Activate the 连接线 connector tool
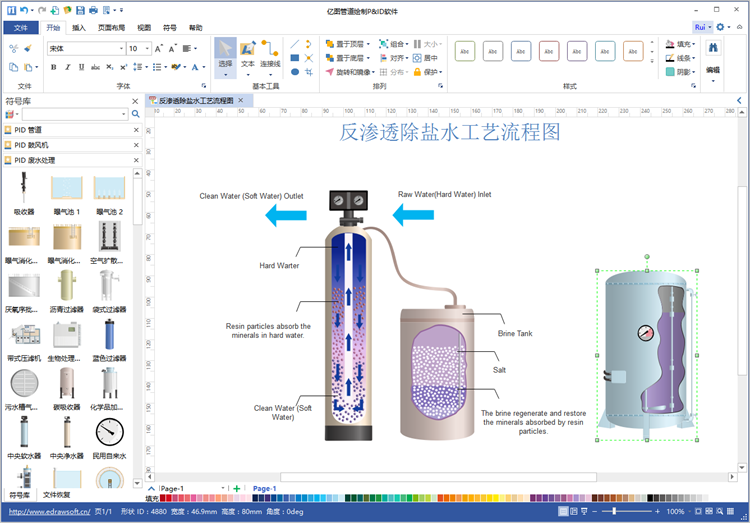Viewport: 750px width, 523px height. (270, 54)
